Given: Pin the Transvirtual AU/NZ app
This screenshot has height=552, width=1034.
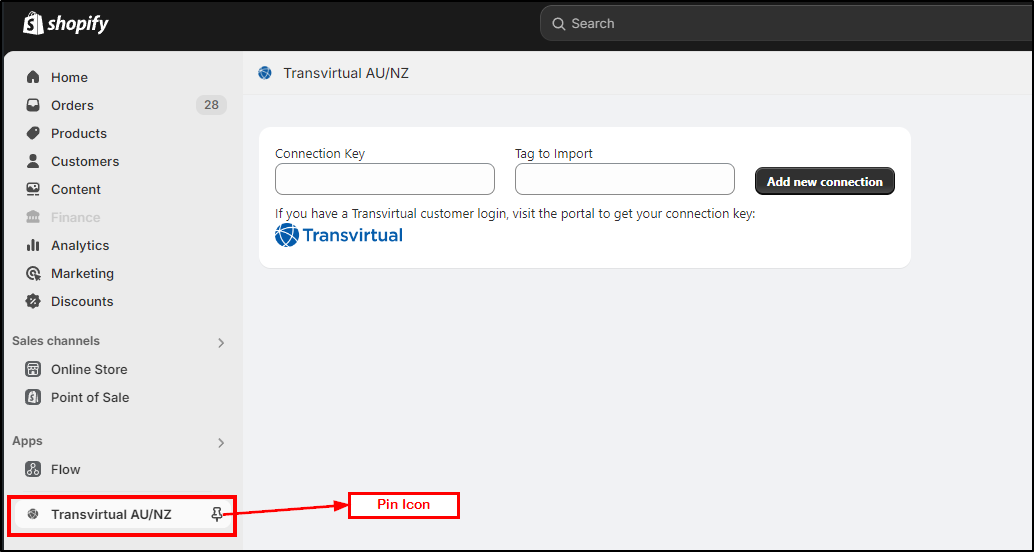Looking at the screenshot, I should click(x=217, y=514).
